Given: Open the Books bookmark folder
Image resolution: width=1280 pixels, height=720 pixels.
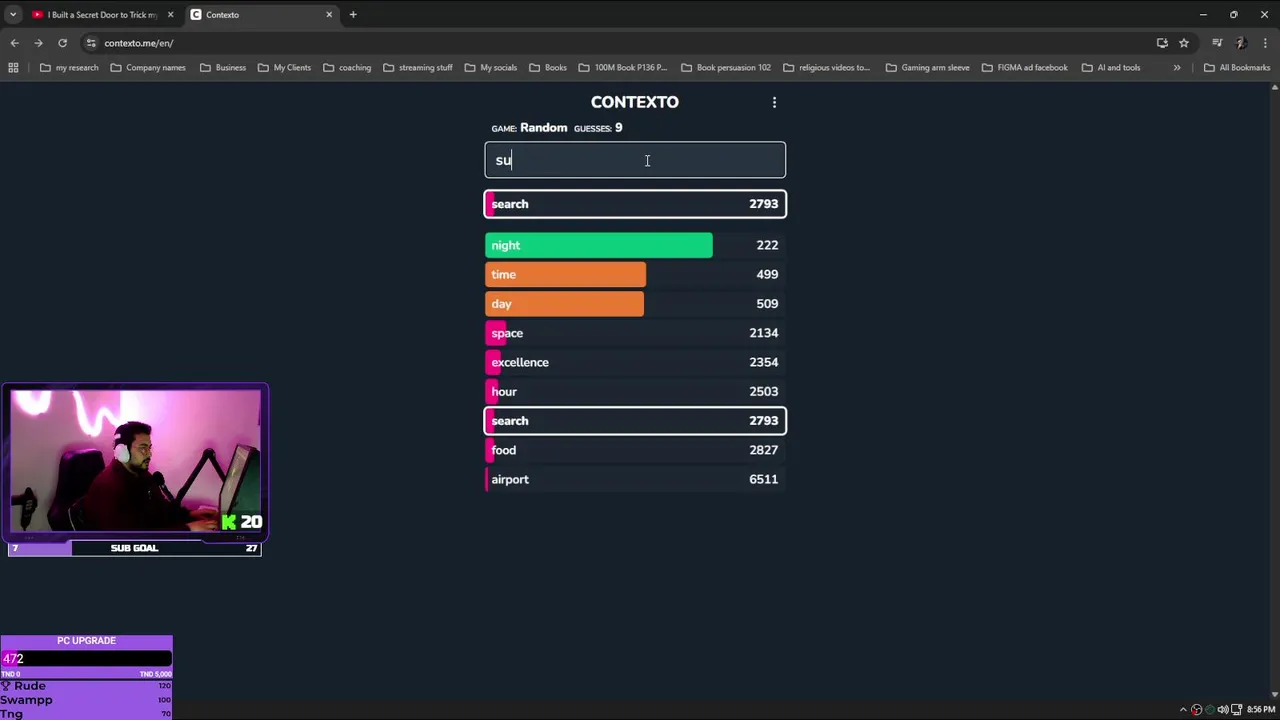Looking at the screenshot, I should click(x=547, y=68).
